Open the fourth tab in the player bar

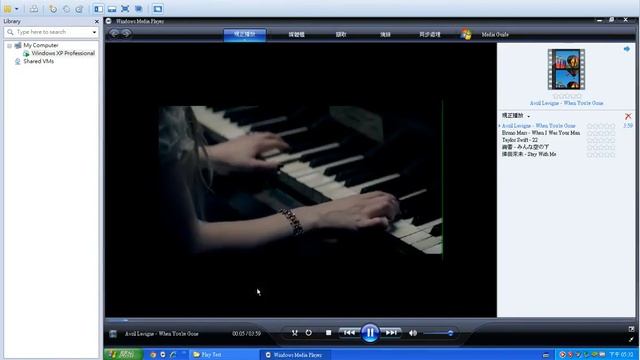[x=385, y=35]
